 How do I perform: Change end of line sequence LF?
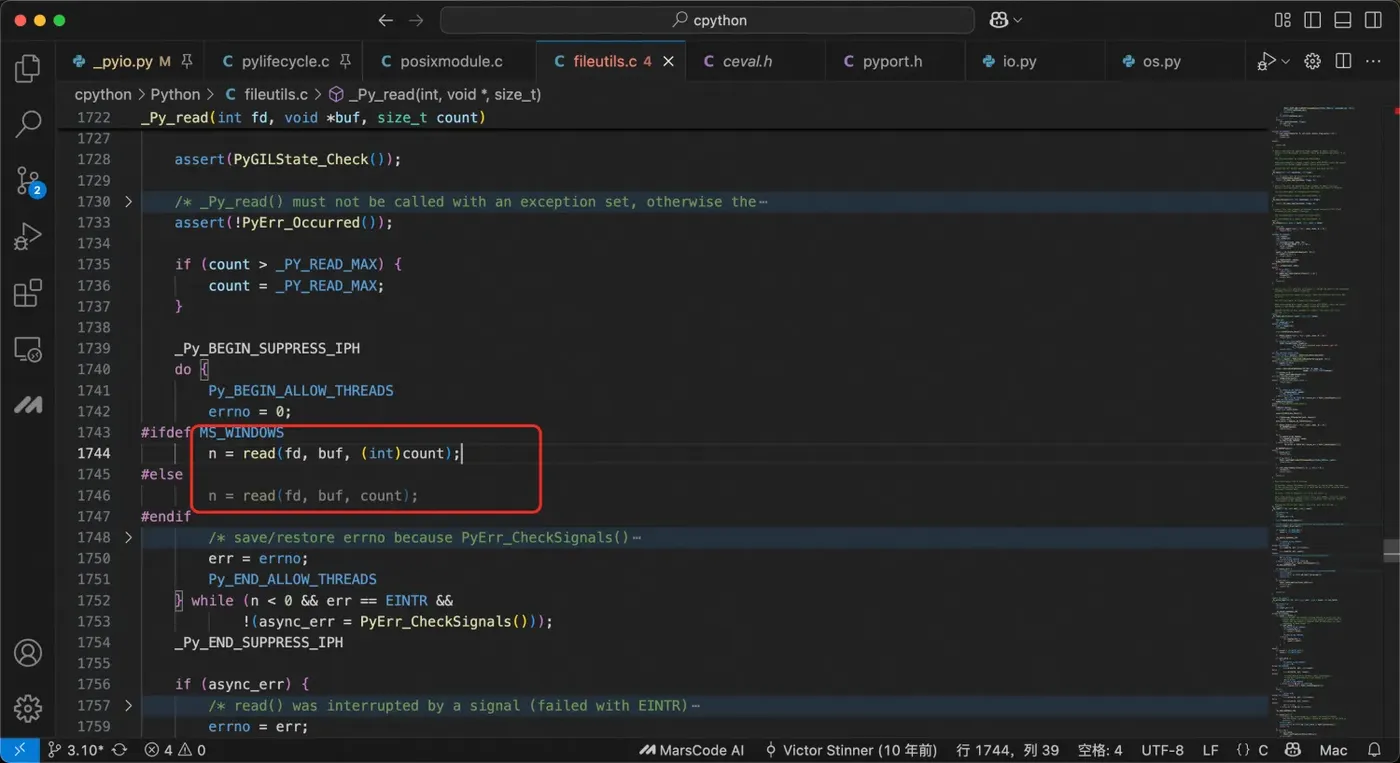(x=1210, y=750)
